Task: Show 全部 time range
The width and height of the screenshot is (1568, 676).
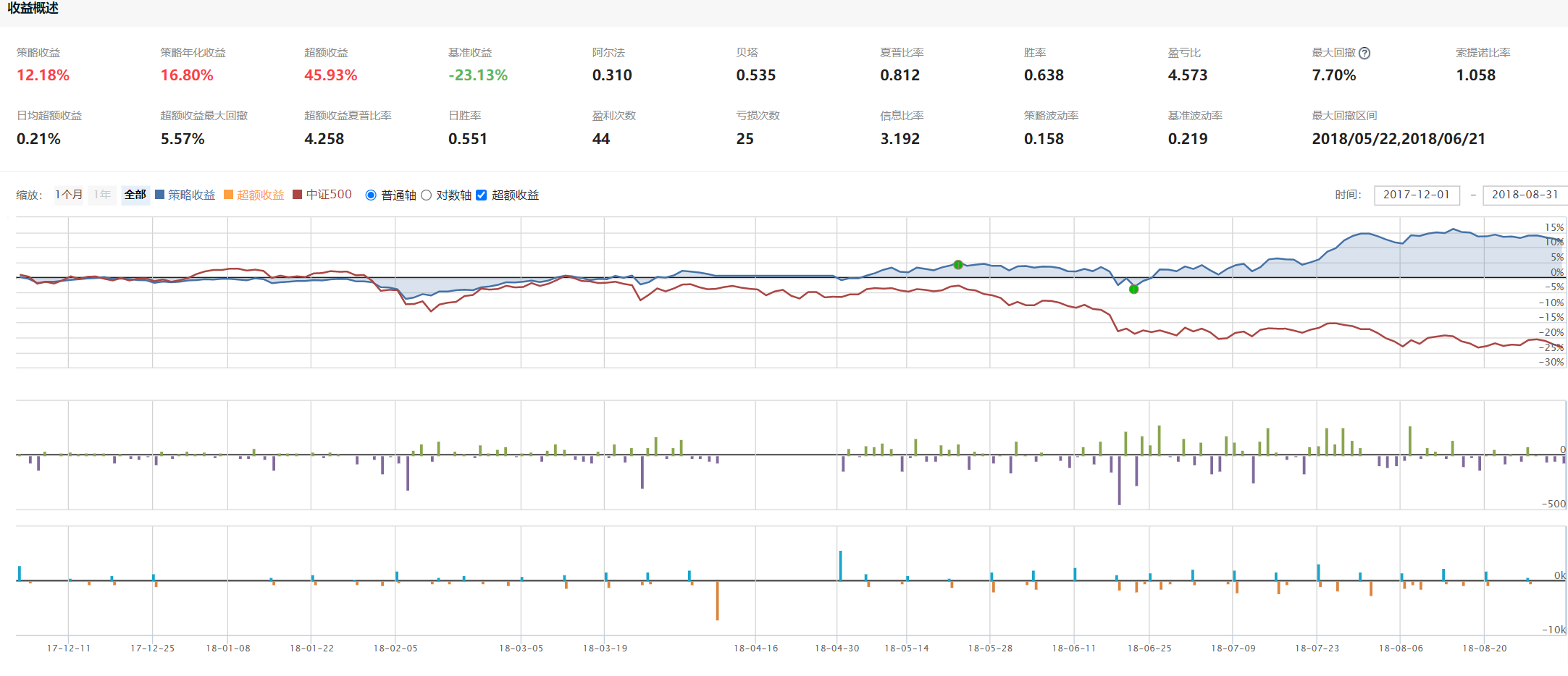Action: pyautogui.click(x=135, y=195)
